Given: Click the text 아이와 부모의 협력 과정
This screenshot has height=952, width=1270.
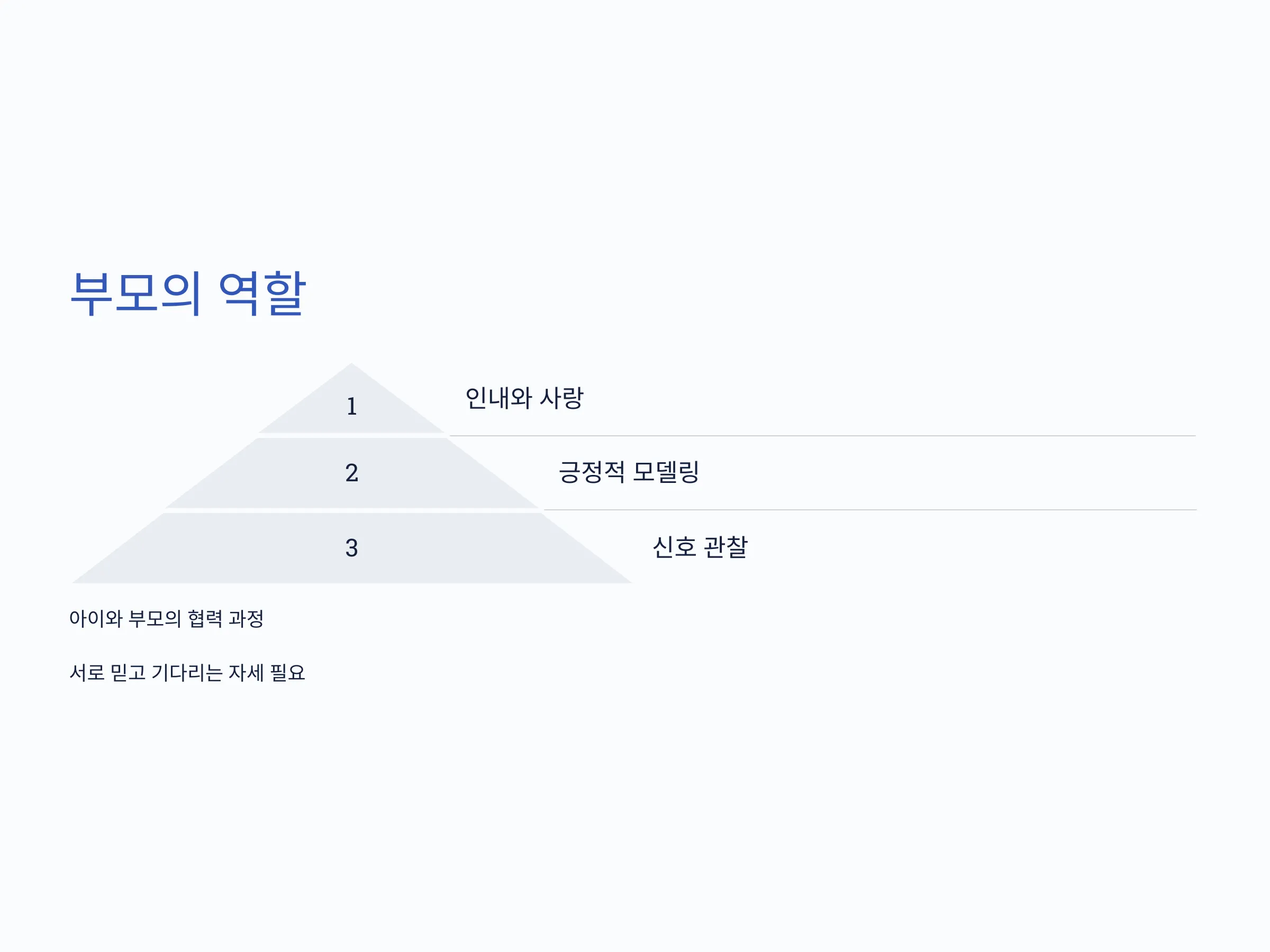Looking at the screenshot, I should pyautogui.click(x=167, y=619).
